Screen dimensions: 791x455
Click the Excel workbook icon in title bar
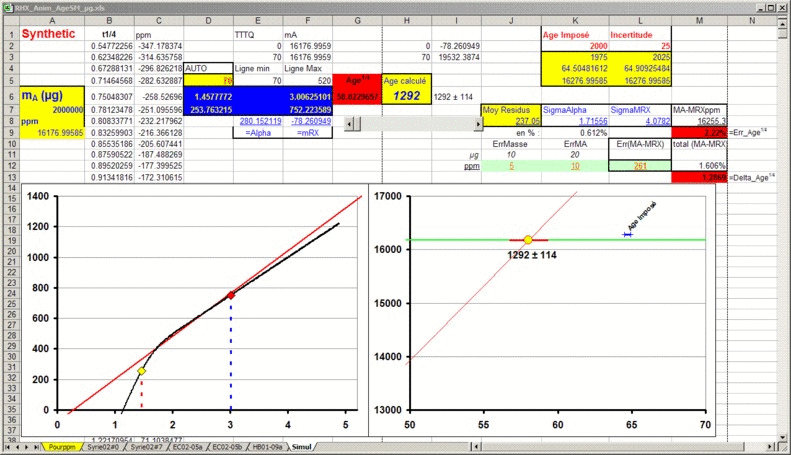[x=8, y=8]
